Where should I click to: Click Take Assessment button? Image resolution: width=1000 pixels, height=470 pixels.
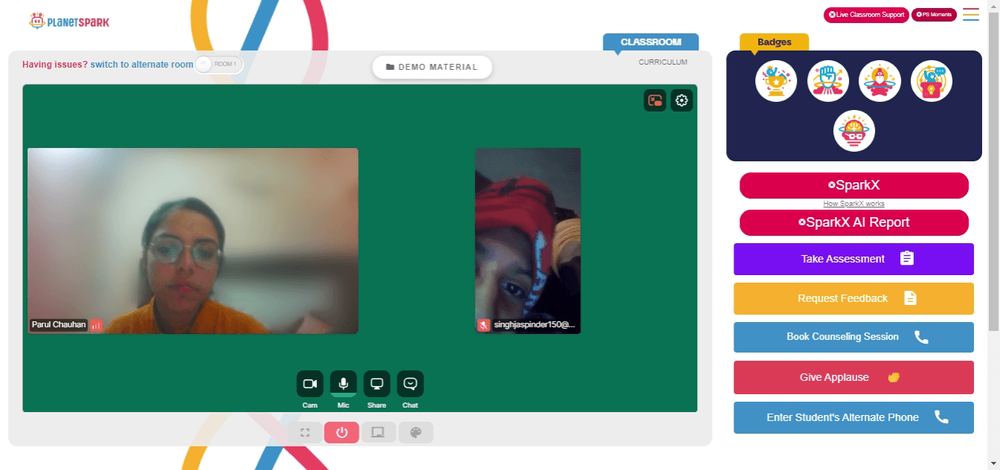853,259
